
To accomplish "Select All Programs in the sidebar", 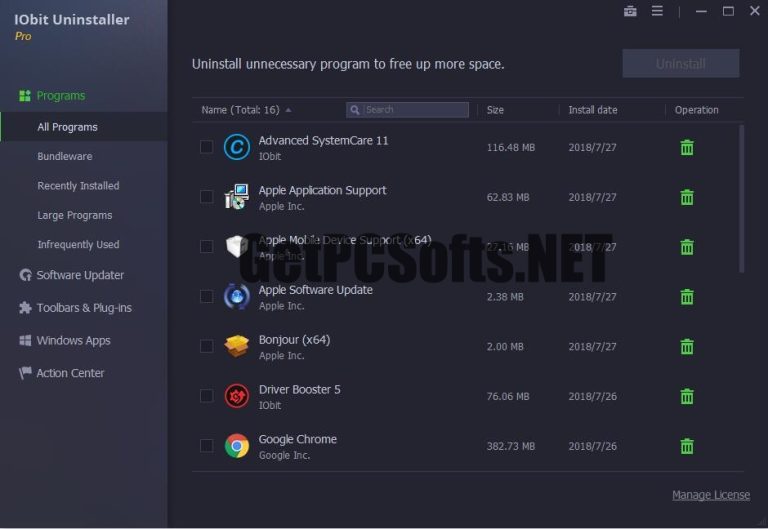I will click(x=84, y=127).
